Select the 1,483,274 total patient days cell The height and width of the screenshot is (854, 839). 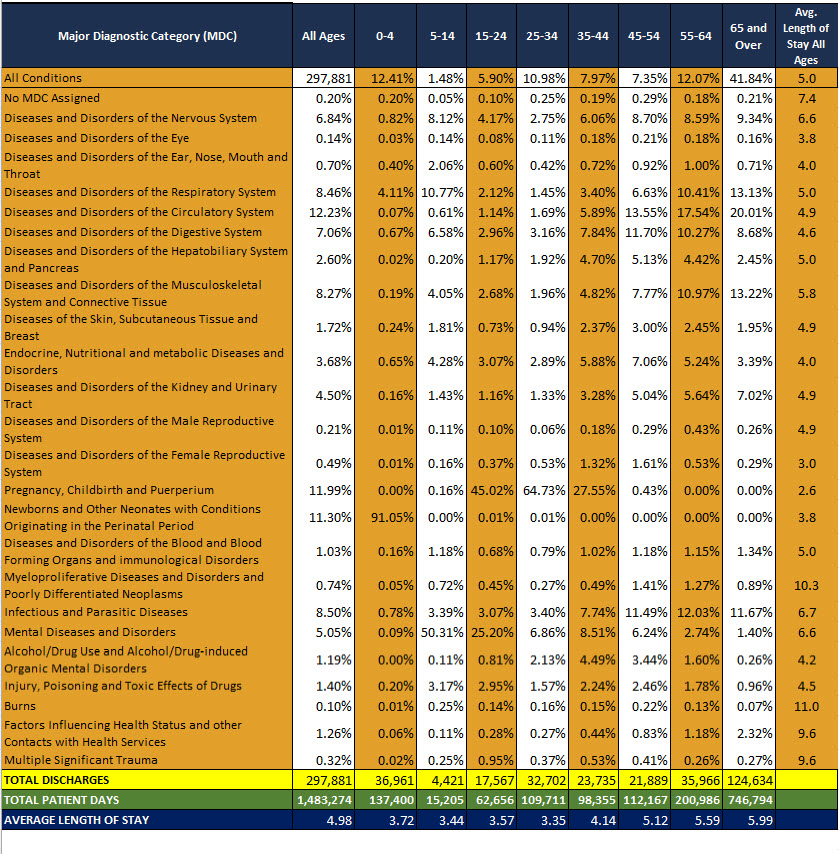pyautogui.click(x=323, y=799)
